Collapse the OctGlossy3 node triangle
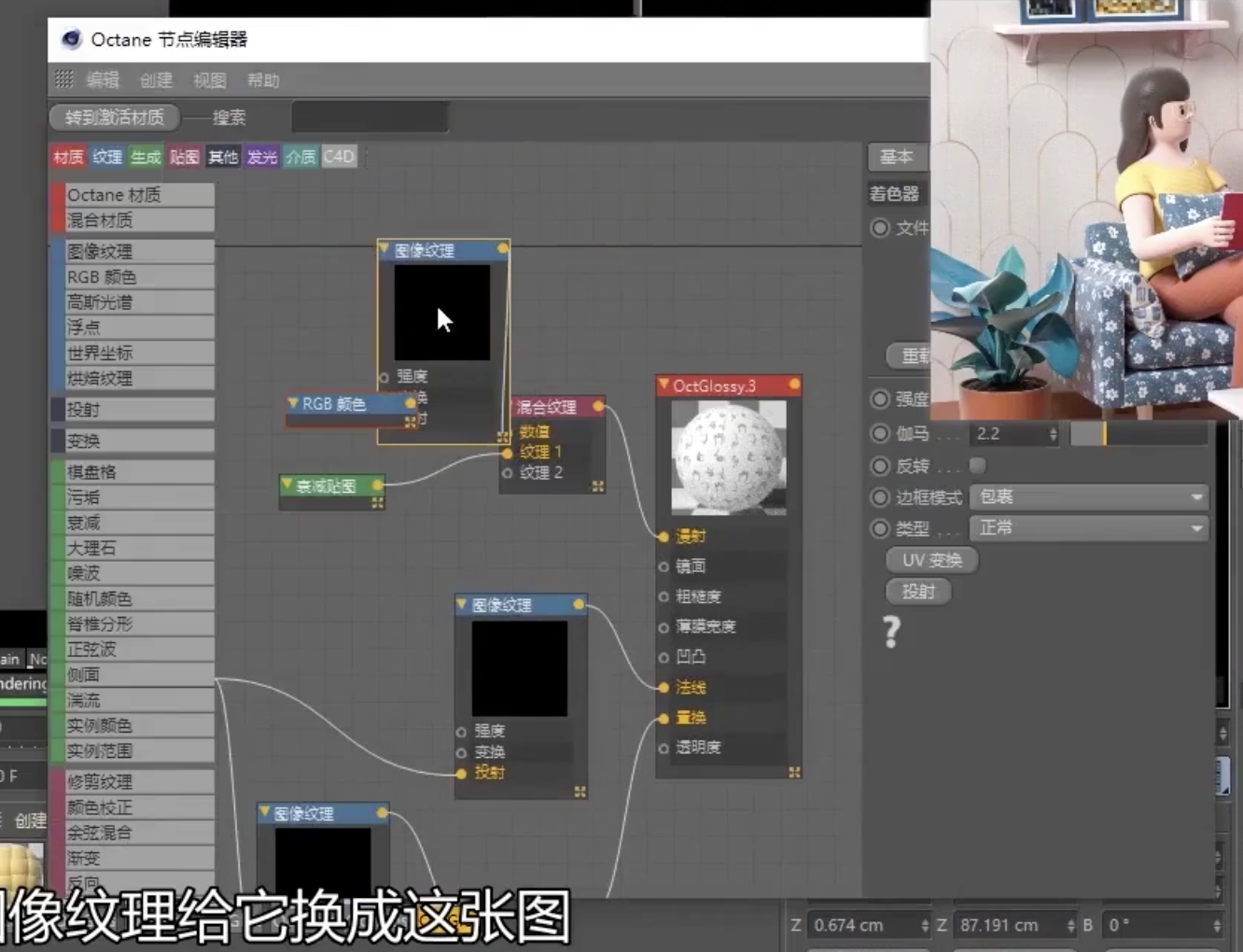The width and height of the screenshot is (1243, 952). (x=663, y=385)
